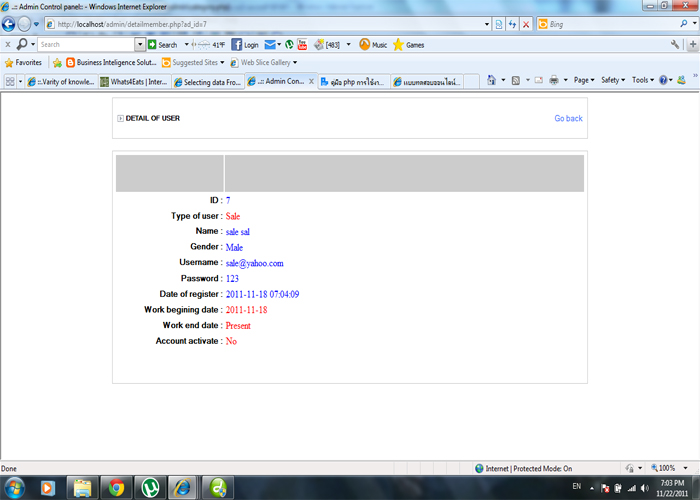
Task: Click the Quick Tabs grid icon
Action: tap(10, 82)
